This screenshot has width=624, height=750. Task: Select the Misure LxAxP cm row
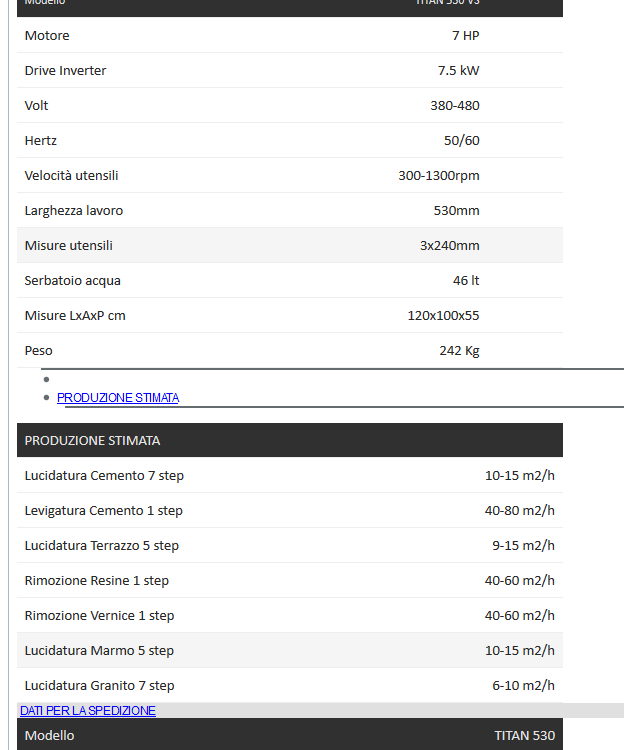290,315
